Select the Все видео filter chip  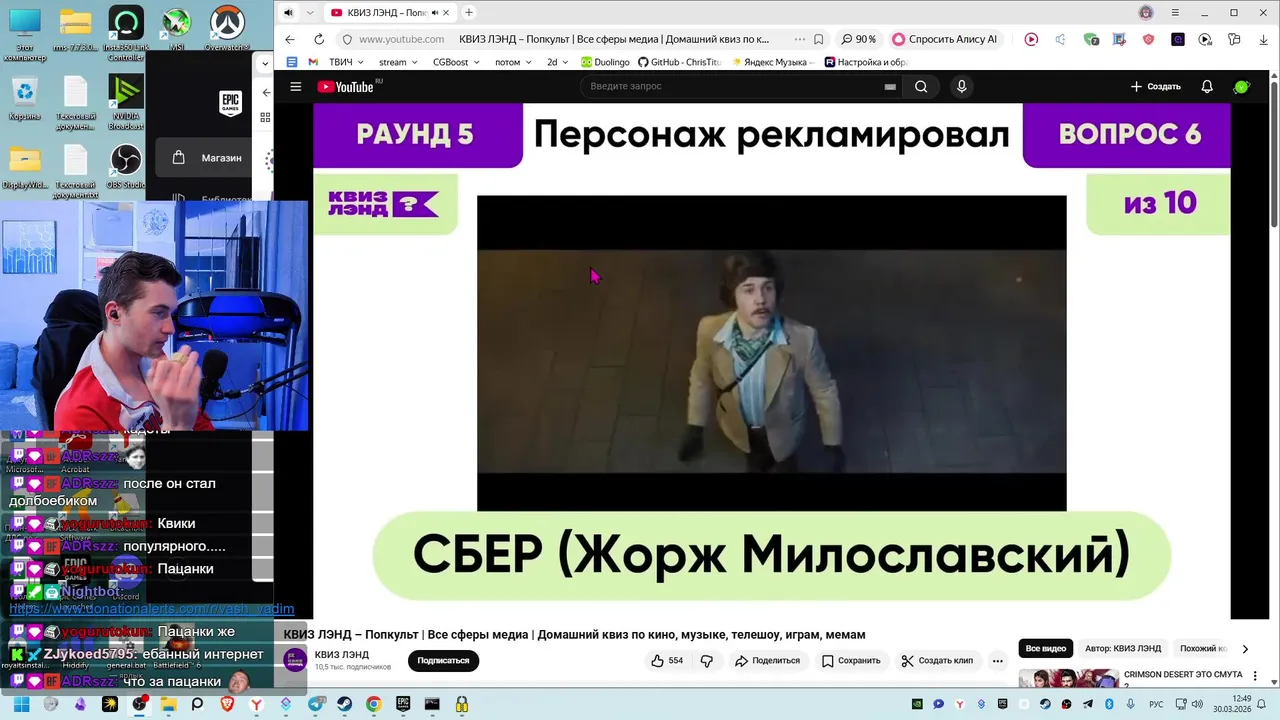1046,648
